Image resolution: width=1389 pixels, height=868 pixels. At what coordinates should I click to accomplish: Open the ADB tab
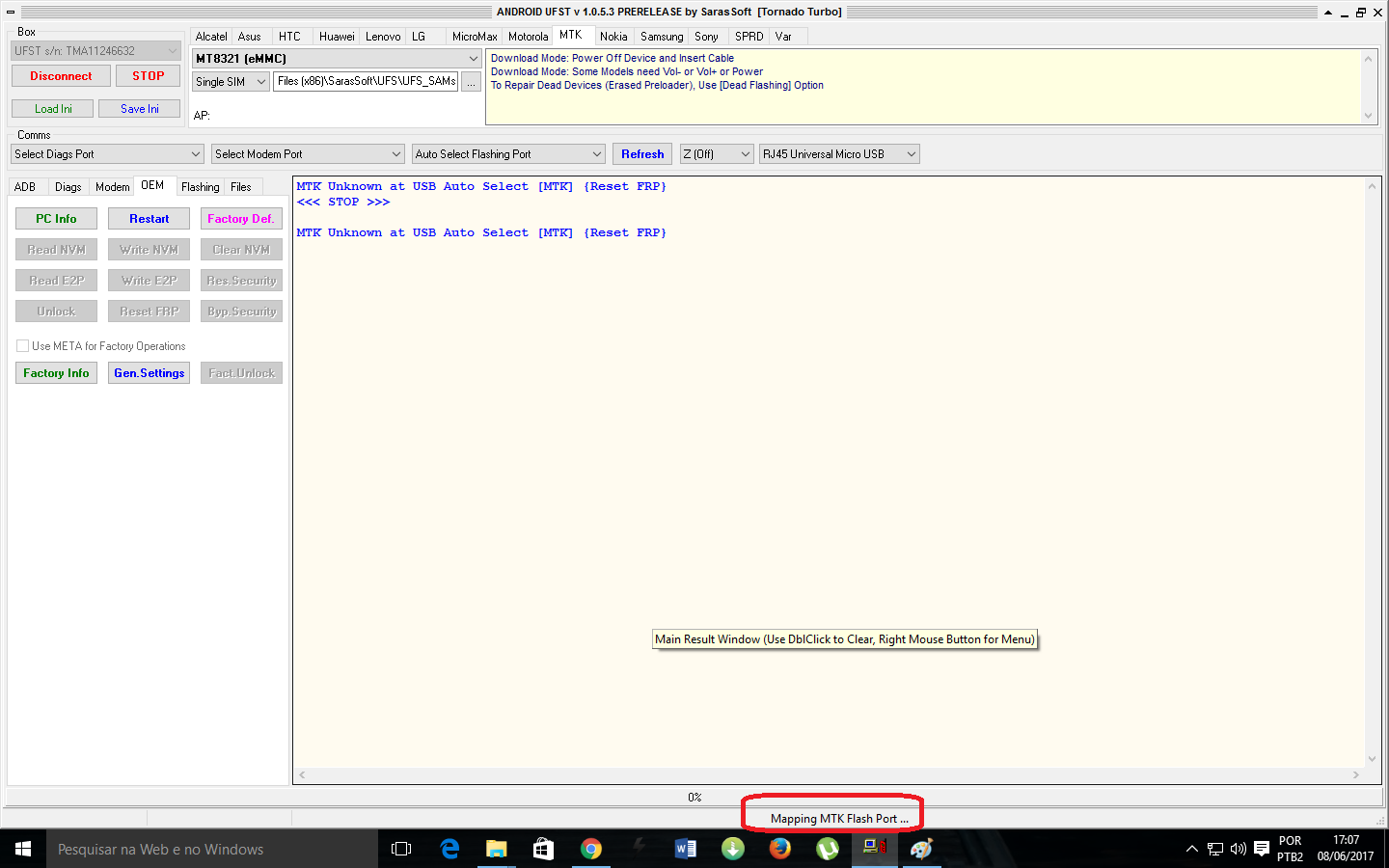coord(25,187)
